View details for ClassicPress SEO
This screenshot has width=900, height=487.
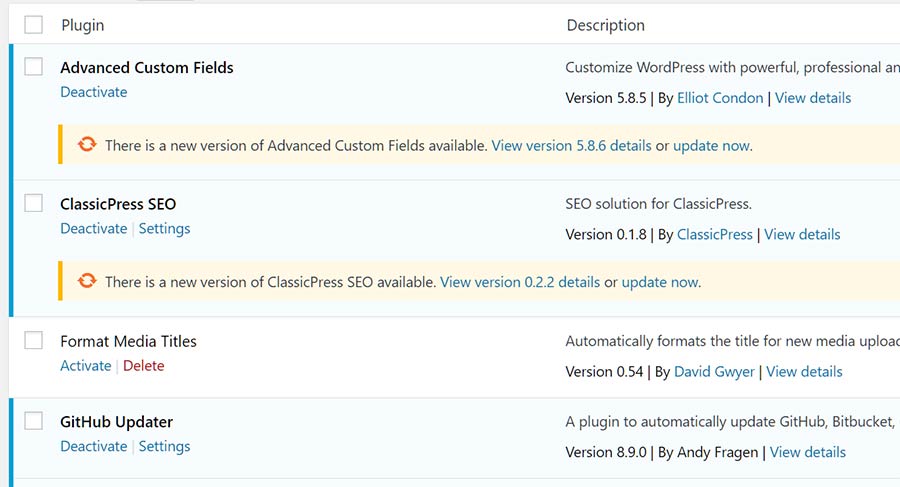[802, 235]
